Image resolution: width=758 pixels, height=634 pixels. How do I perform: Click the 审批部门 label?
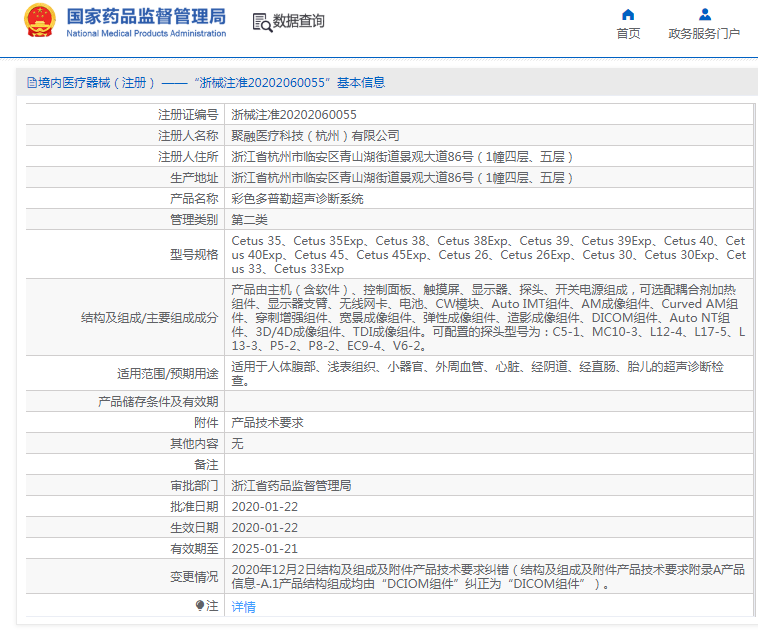[194, 486]
